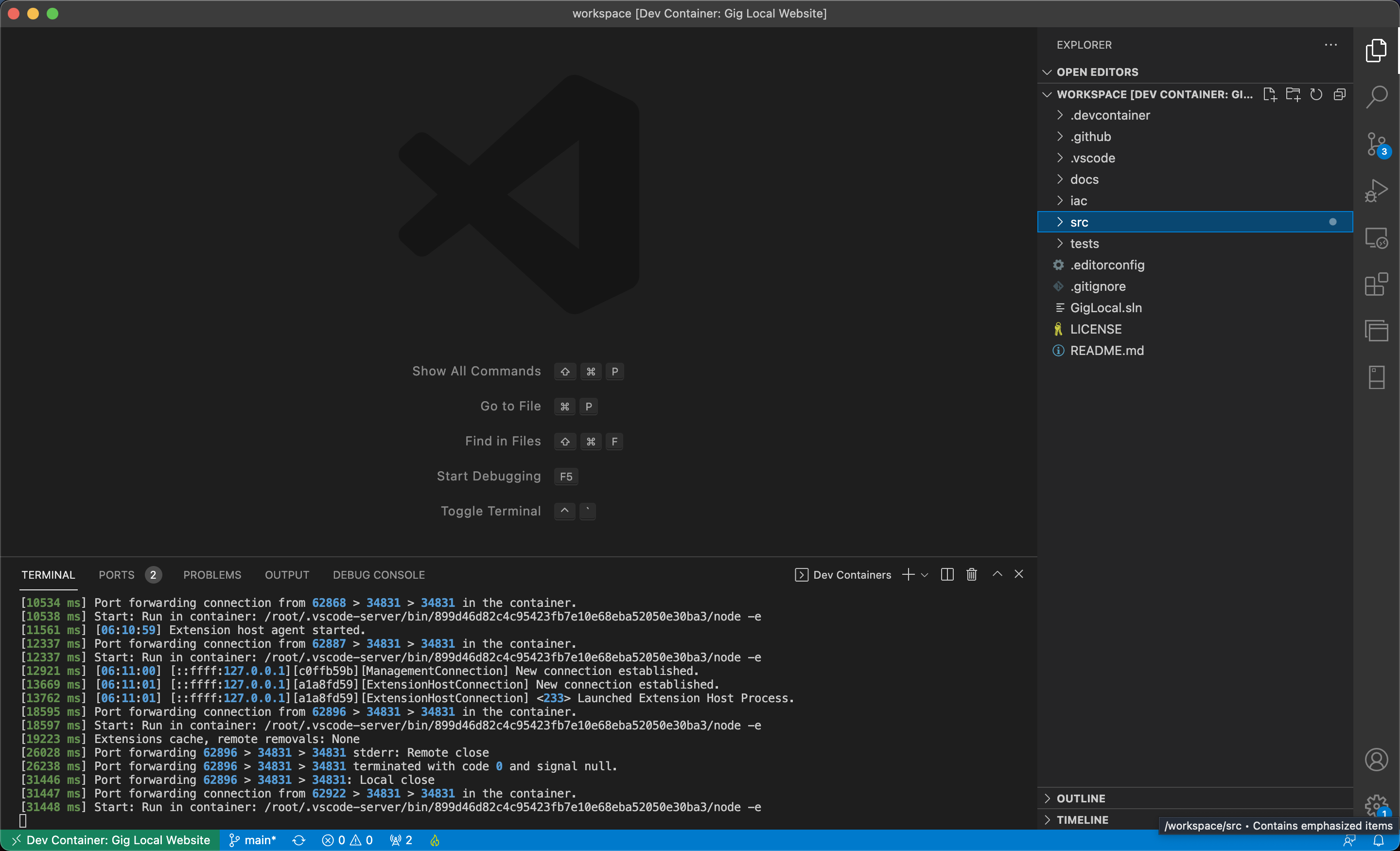The image size is (1400, 851).
Task: Add a new terminal with plus icon
Action: pos(909,575)
